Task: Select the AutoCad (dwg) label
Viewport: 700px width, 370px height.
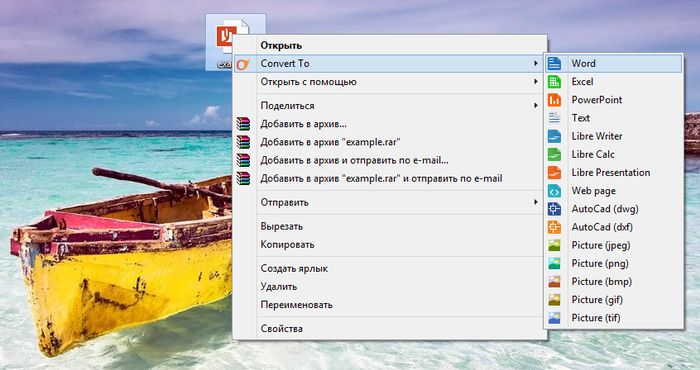Action: click(605, 209)
